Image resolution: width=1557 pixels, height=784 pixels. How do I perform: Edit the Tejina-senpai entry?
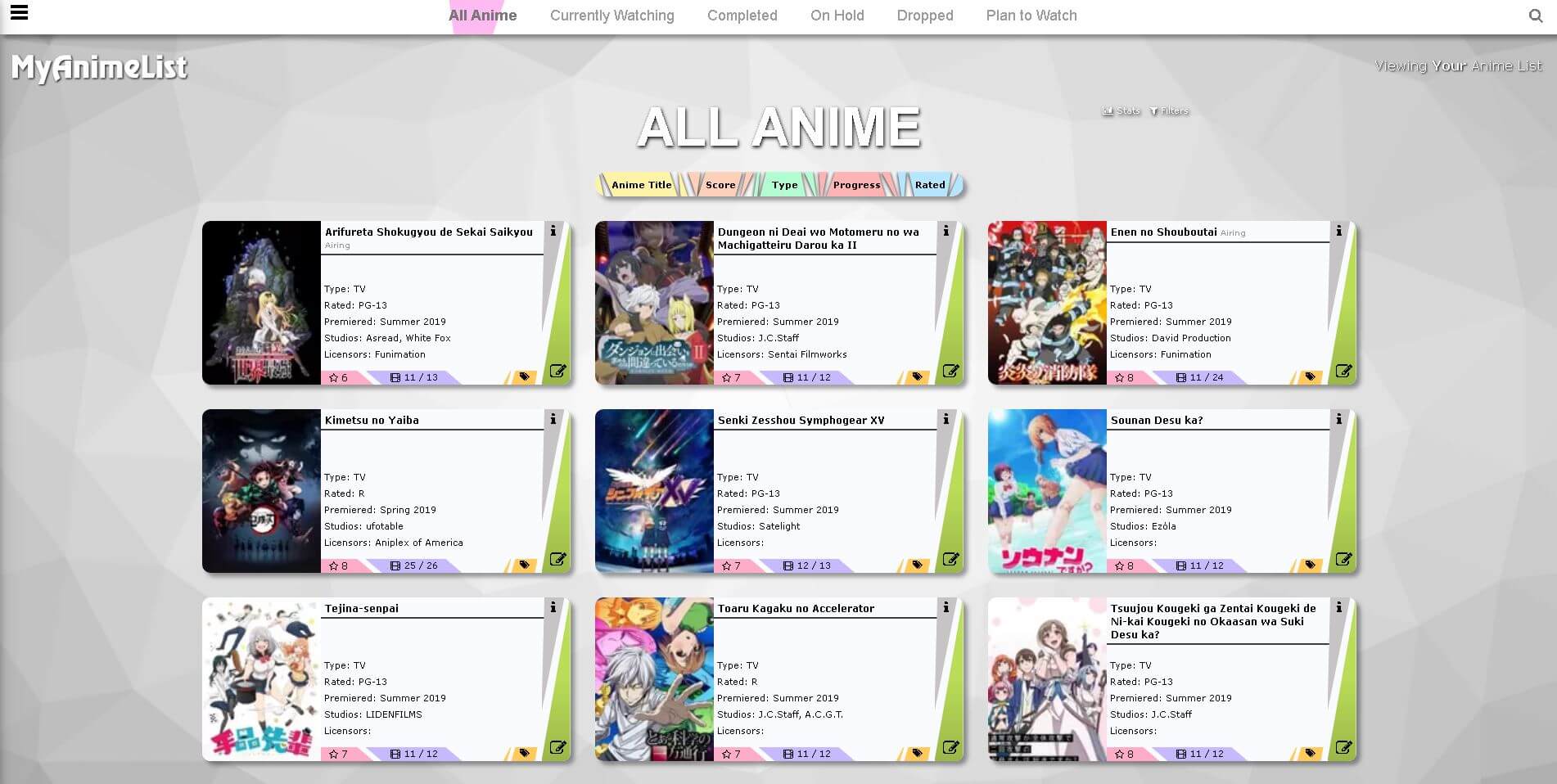[x=558, y=747]
